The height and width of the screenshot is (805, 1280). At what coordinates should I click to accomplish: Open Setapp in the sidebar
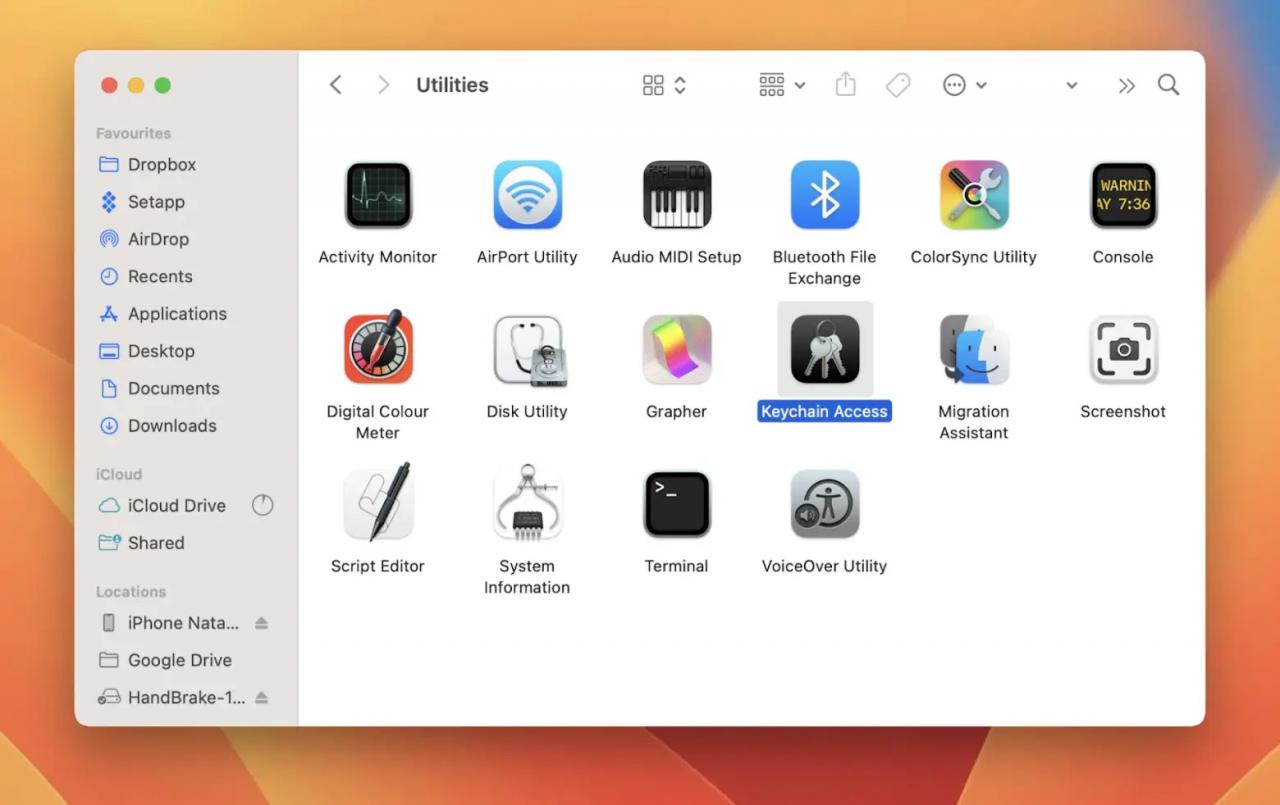click(156, 202)
